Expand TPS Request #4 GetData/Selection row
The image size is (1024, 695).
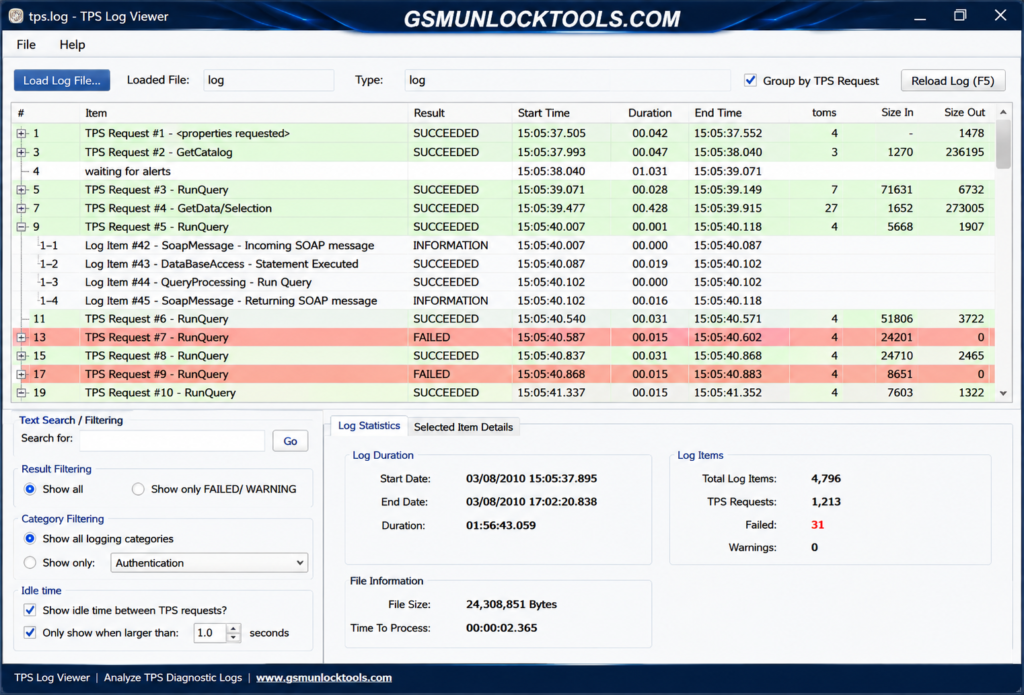coord(22,208)
